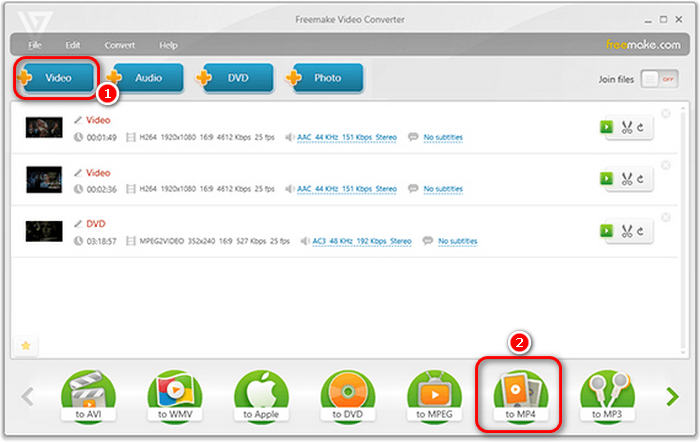Open audio track options of 00:02:36 video
The height and width of the screenshot is (442, 700).
(347, 189)
